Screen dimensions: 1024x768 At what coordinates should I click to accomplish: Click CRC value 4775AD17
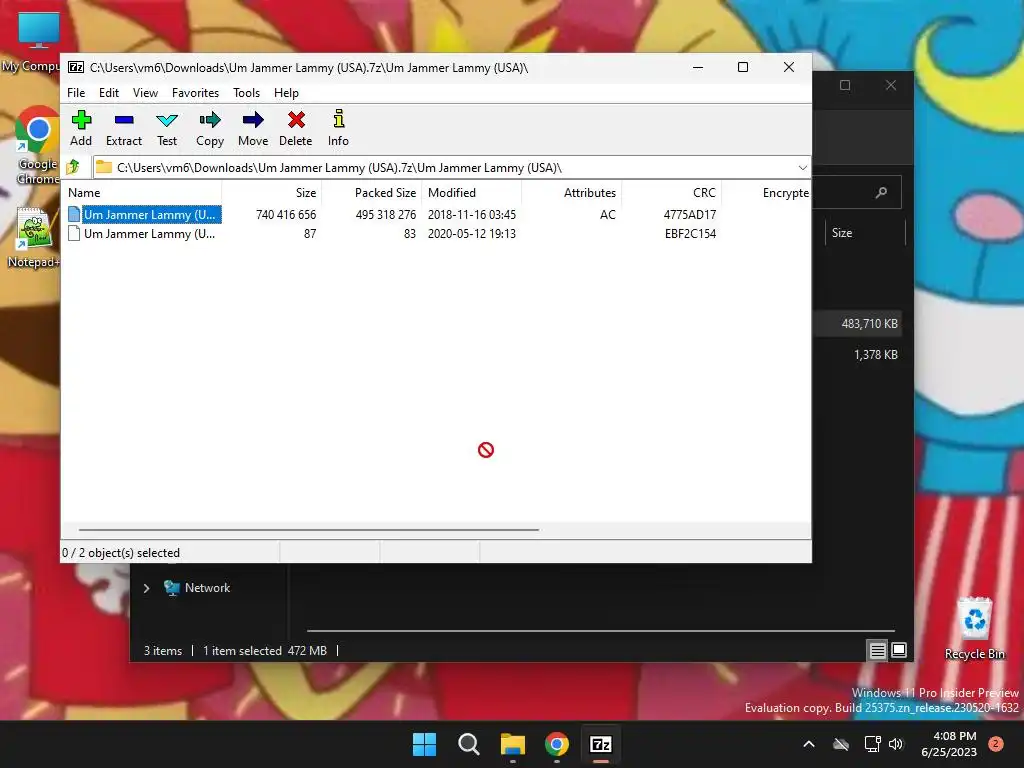click(x=690, y=214)
